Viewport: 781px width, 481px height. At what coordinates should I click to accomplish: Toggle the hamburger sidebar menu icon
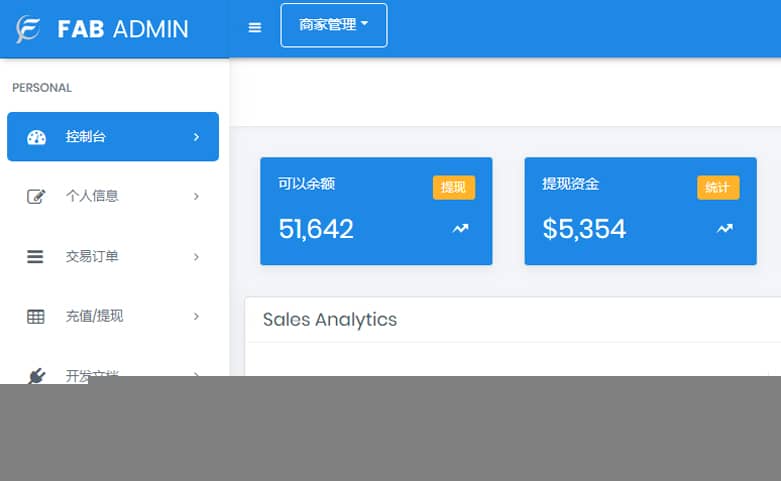pyautogui.click(x=255, y=27)
